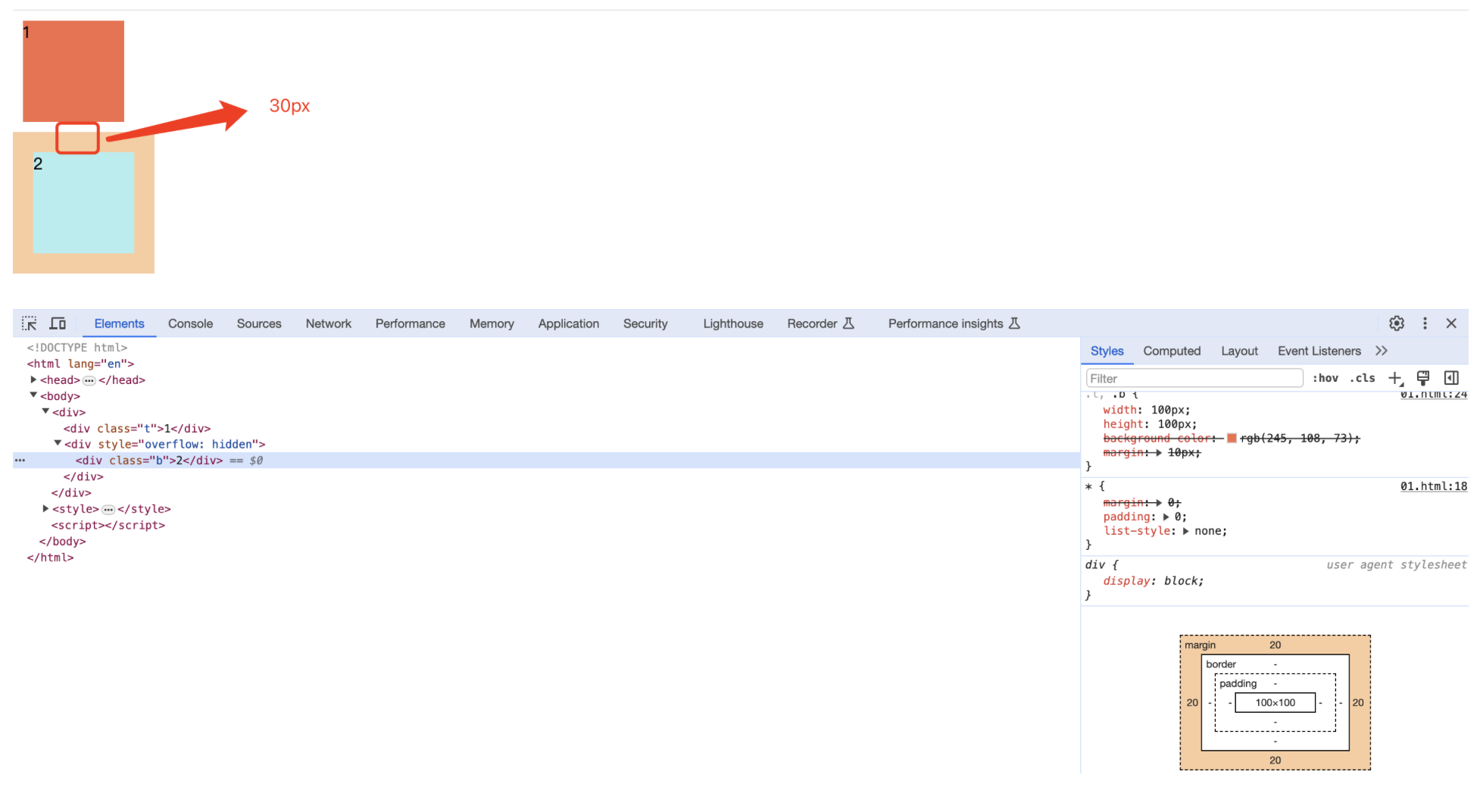Click the Performance insights flask icon
The height and width of the screenshot is (812, 1480).
1015,323
